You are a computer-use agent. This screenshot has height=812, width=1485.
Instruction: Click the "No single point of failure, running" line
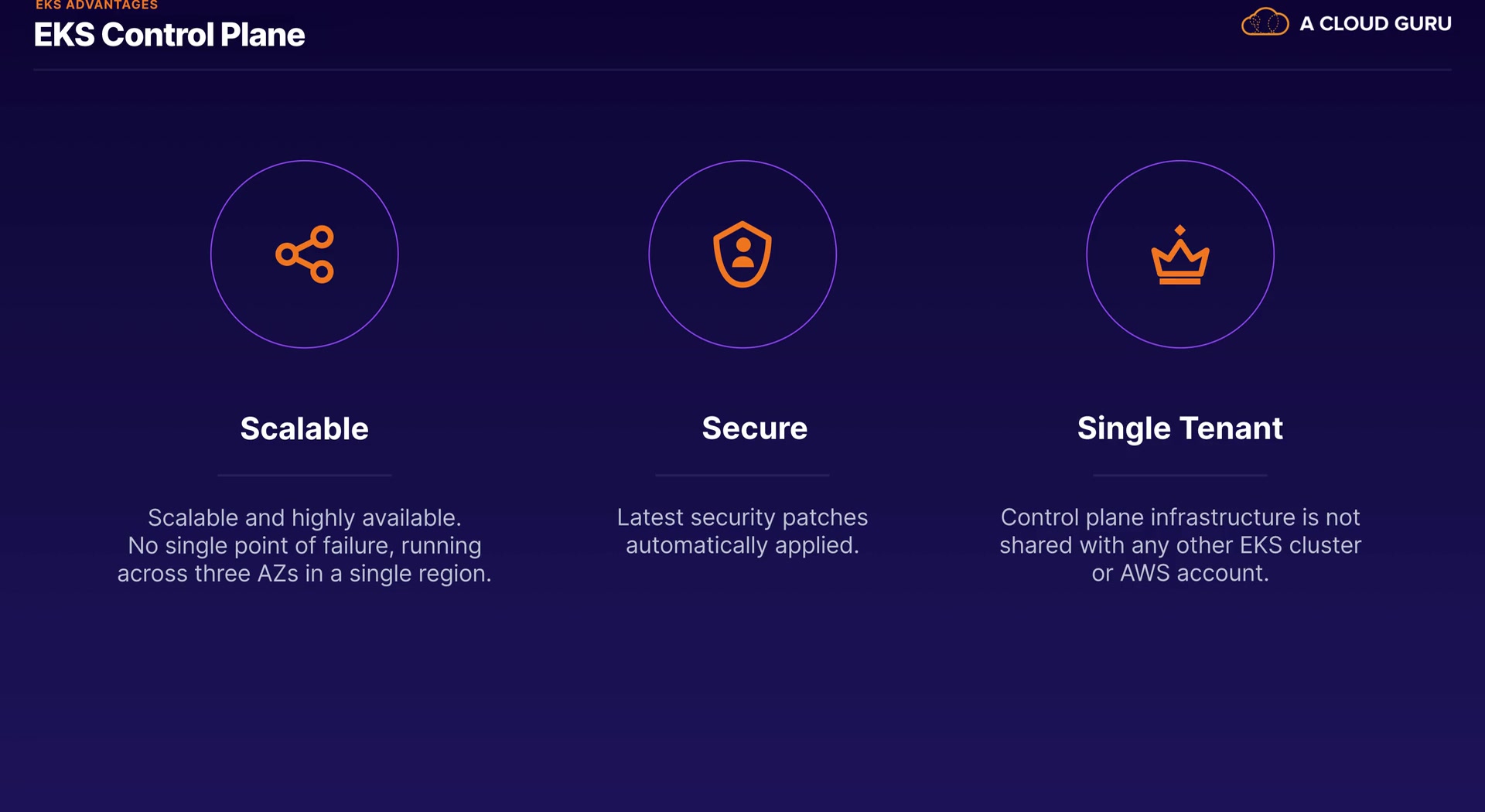coord(304,546)
